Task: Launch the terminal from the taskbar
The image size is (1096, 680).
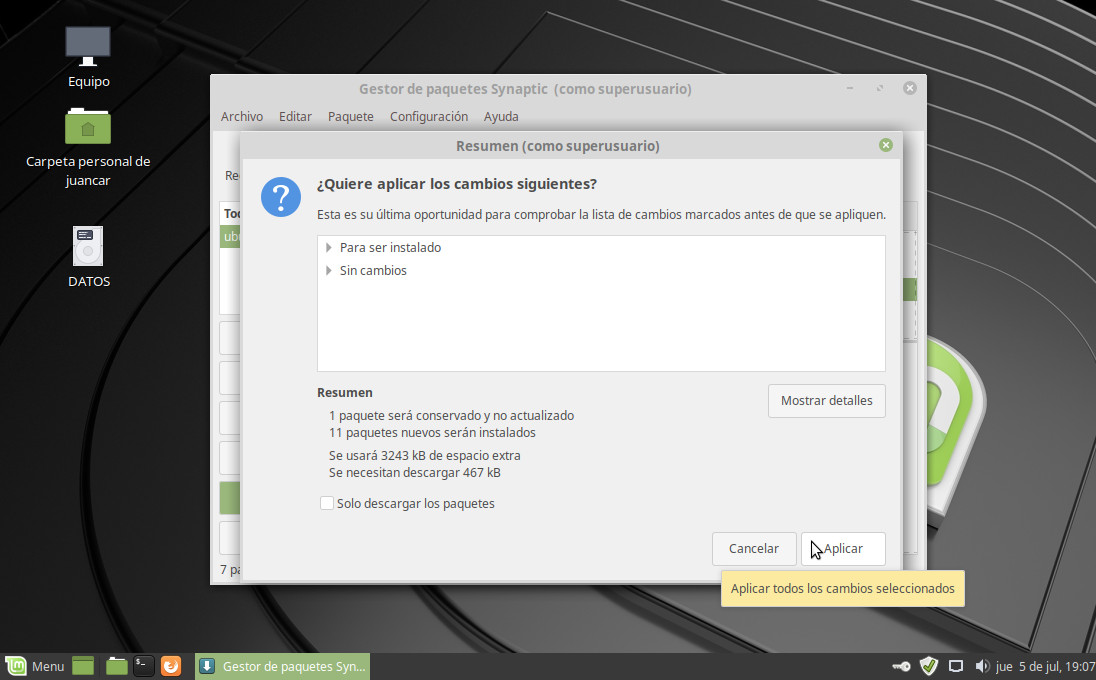Action: click(x=144, y=666)
